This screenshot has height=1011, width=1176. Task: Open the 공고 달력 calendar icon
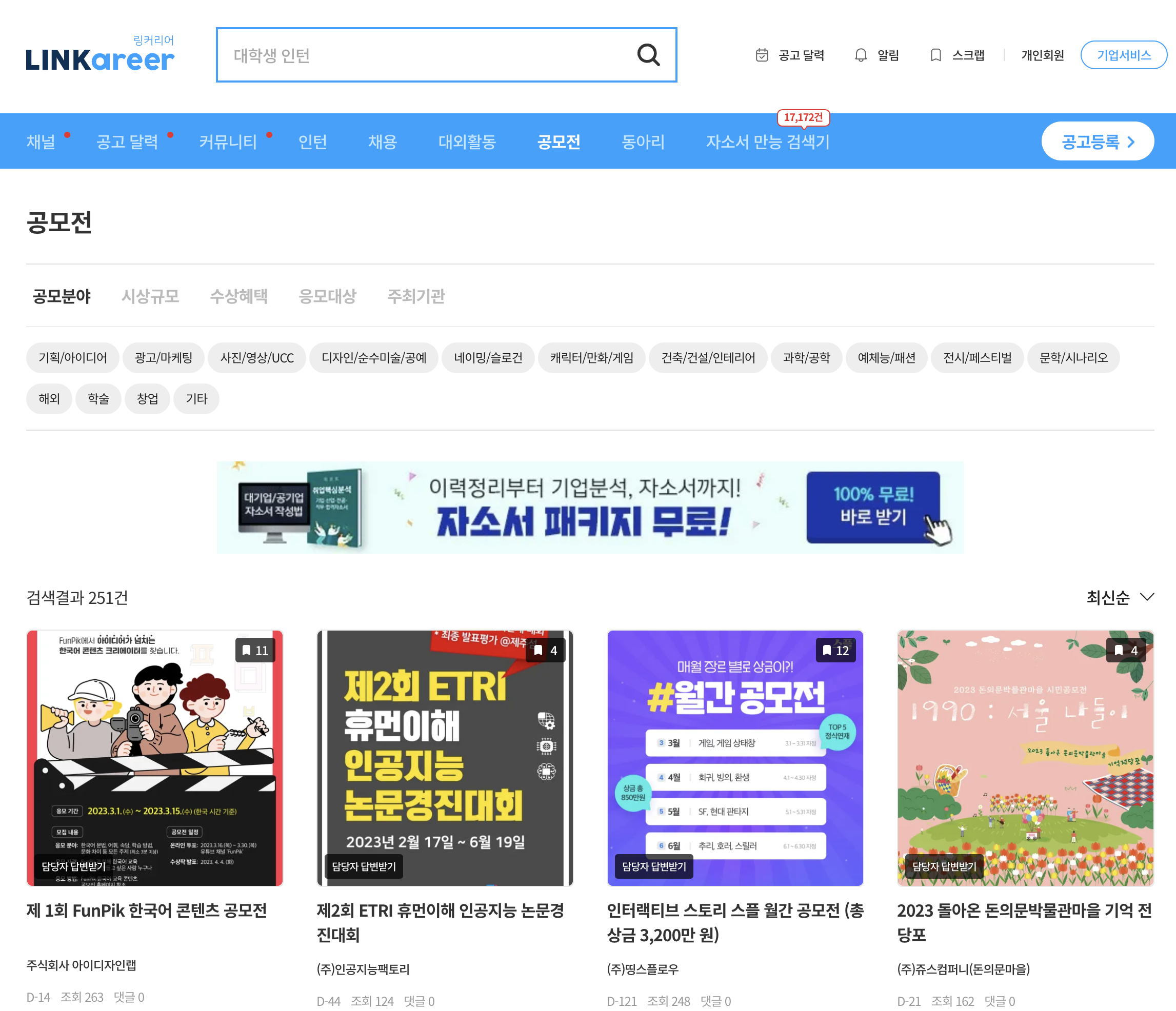pyautogui.click(x=762, y=55)
